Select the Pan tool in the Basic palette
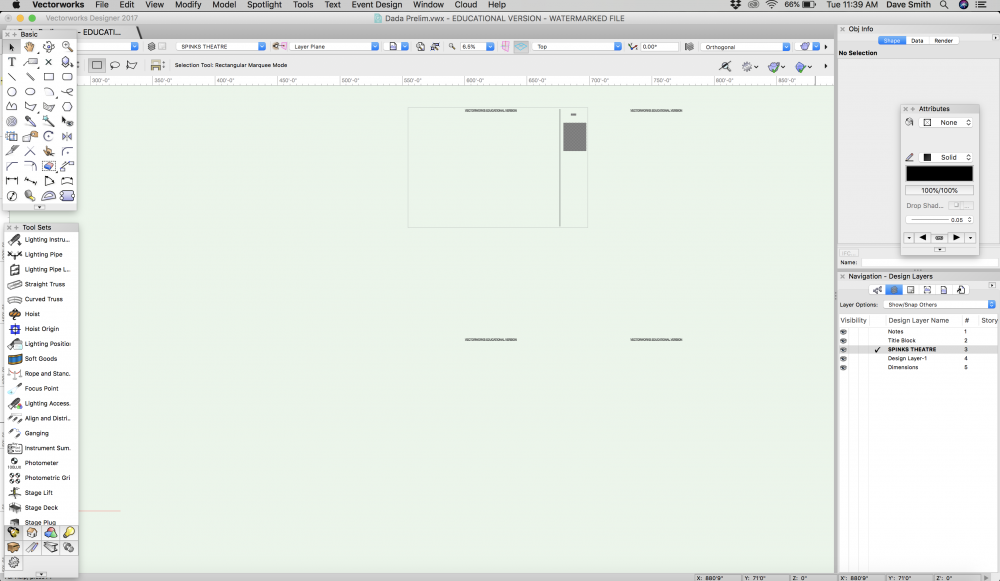Image resolution: width=1000 pixels, height=581 pixels. [31, 47]
